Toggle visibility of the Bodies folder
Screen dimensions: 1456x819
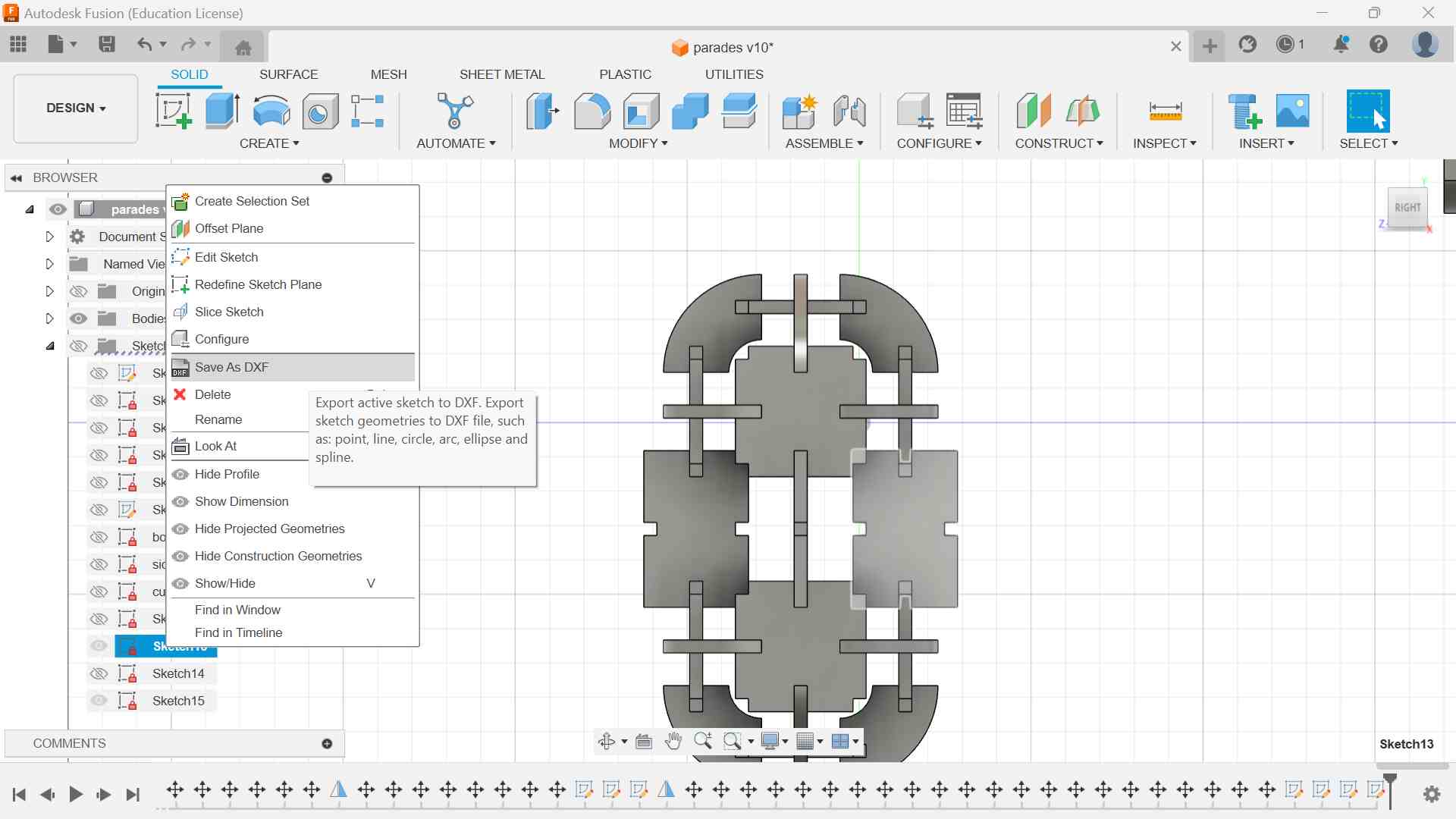coord(78,318)
